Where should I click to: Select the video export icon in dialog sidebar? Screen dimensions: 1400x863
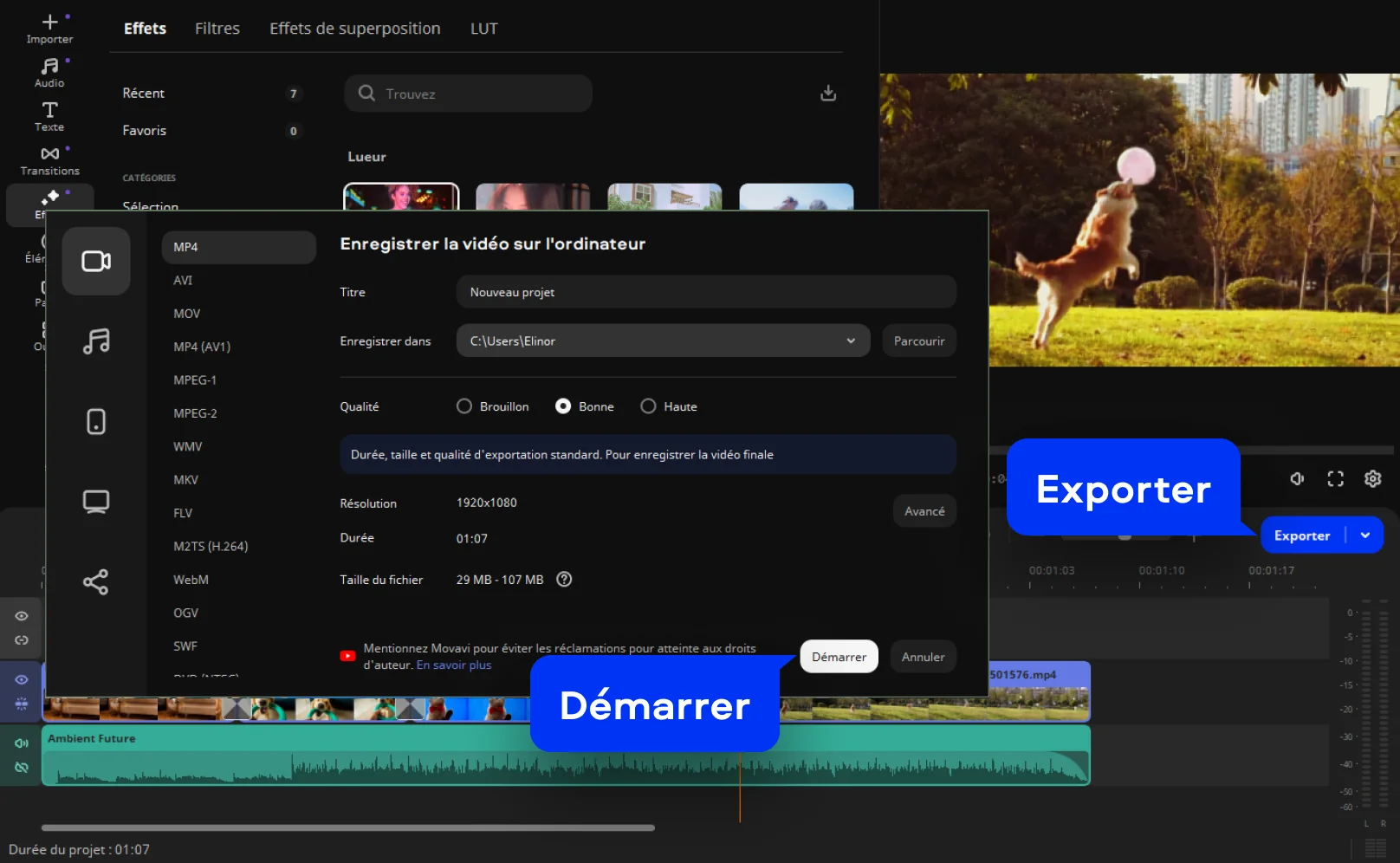click(x=96, y=261)
